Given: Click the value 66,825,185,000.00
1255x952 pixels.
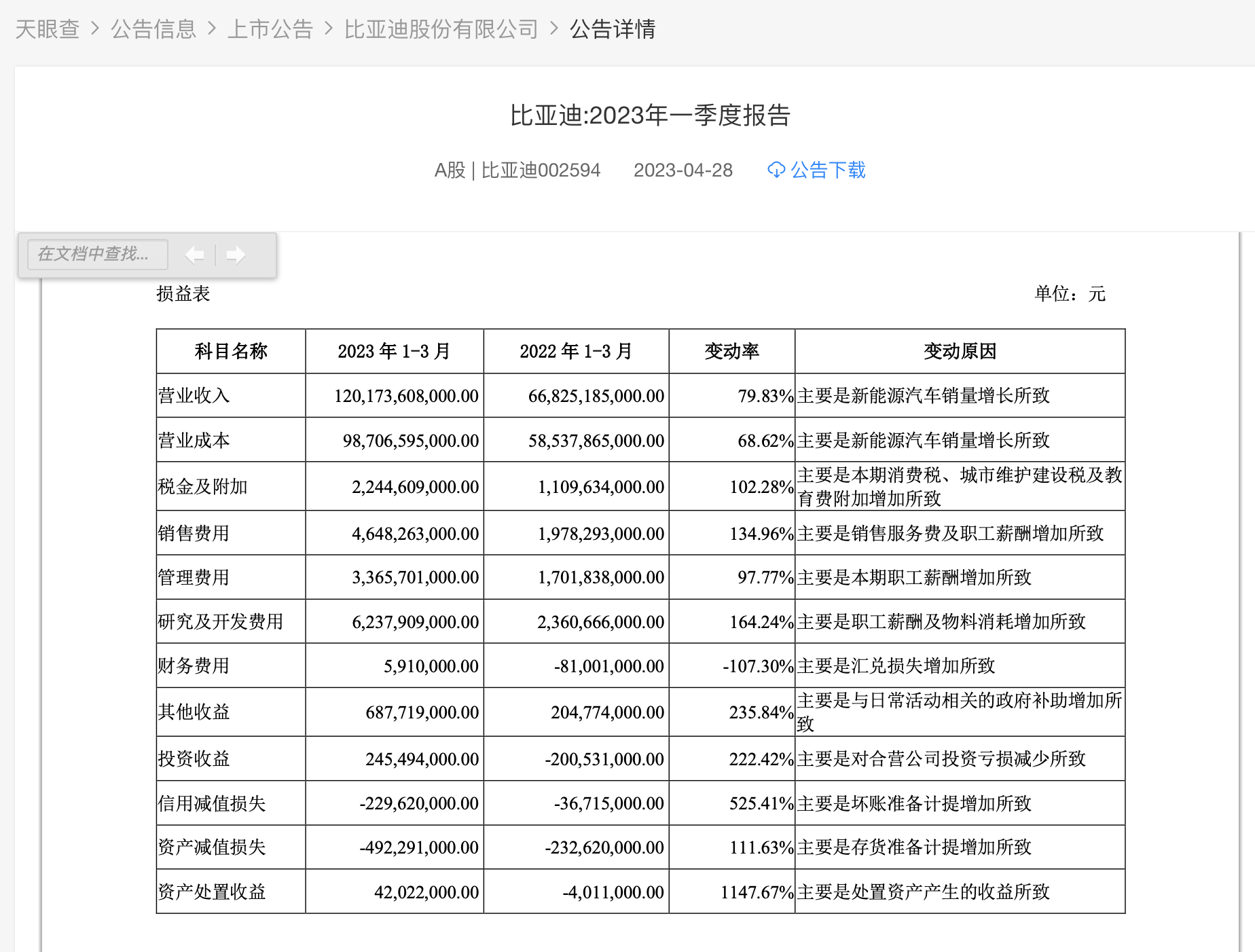Looking at the screenshot, I should (596, 396).
